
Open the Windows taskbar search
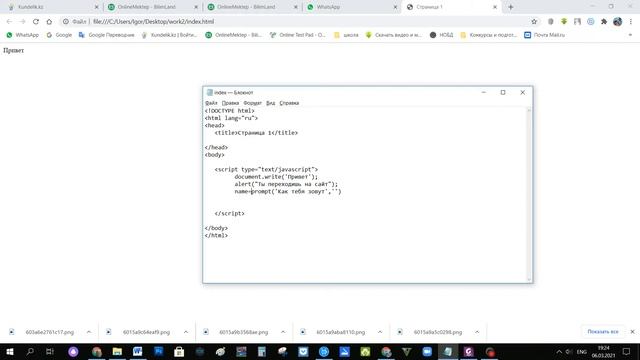[x=30, y=351]
